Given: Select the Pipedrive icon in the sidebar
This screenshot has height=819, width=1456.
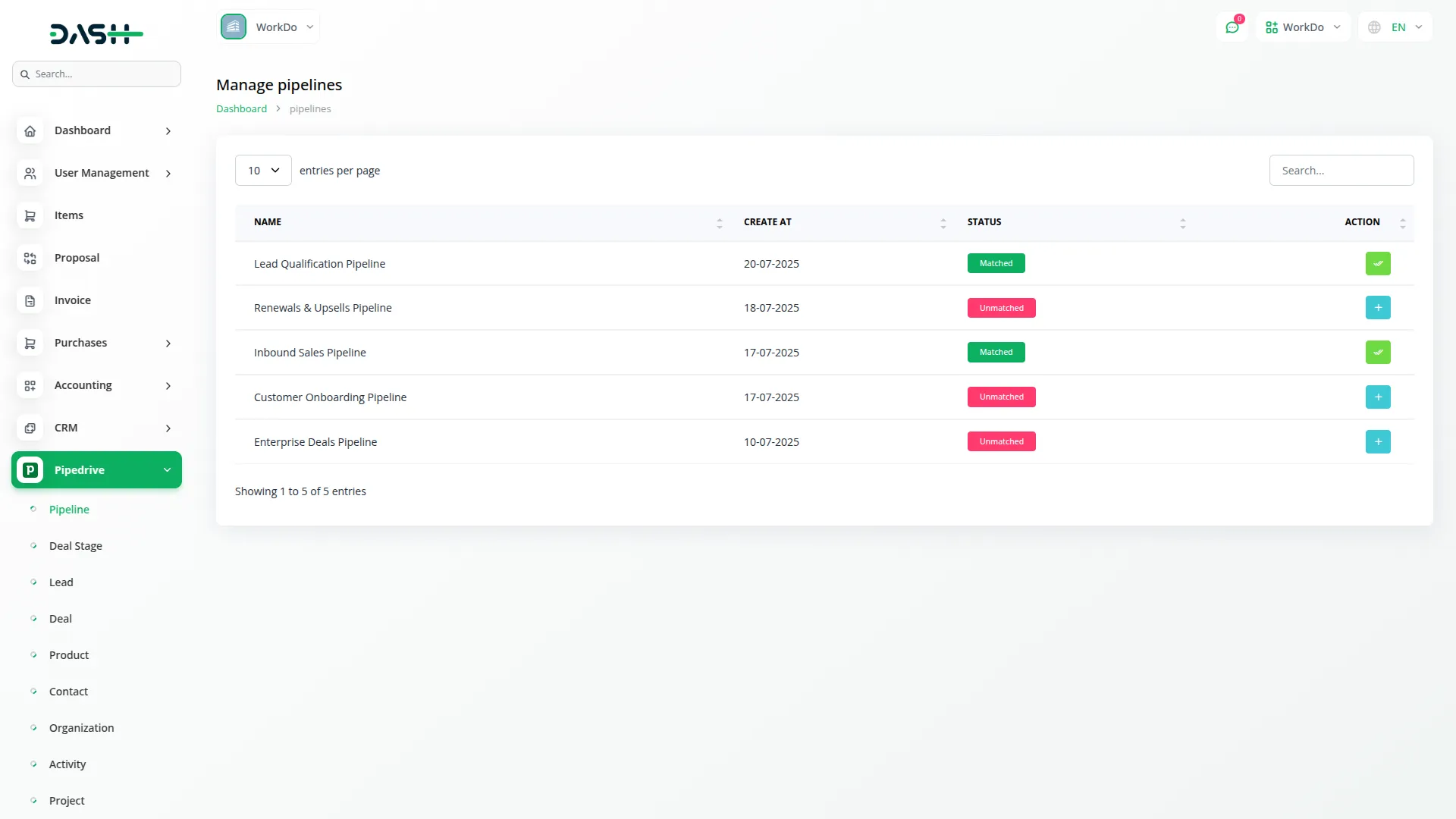Looking at the screenshot, I should [x=30, y=469].
